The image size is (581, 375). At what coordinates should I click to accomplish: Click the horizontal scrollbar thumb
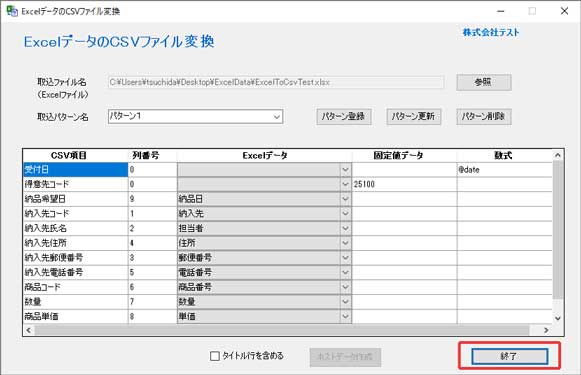282,330
